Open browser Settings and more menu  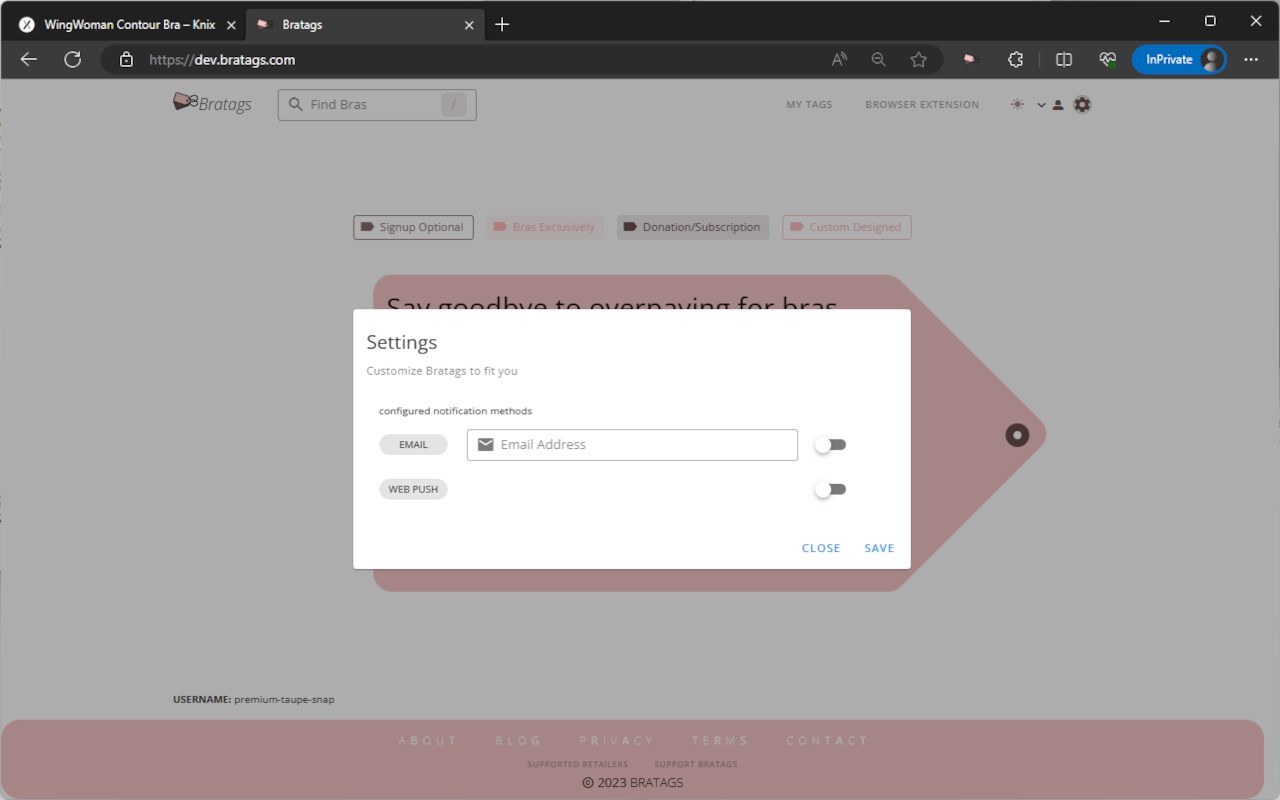tap(1251, 59)
